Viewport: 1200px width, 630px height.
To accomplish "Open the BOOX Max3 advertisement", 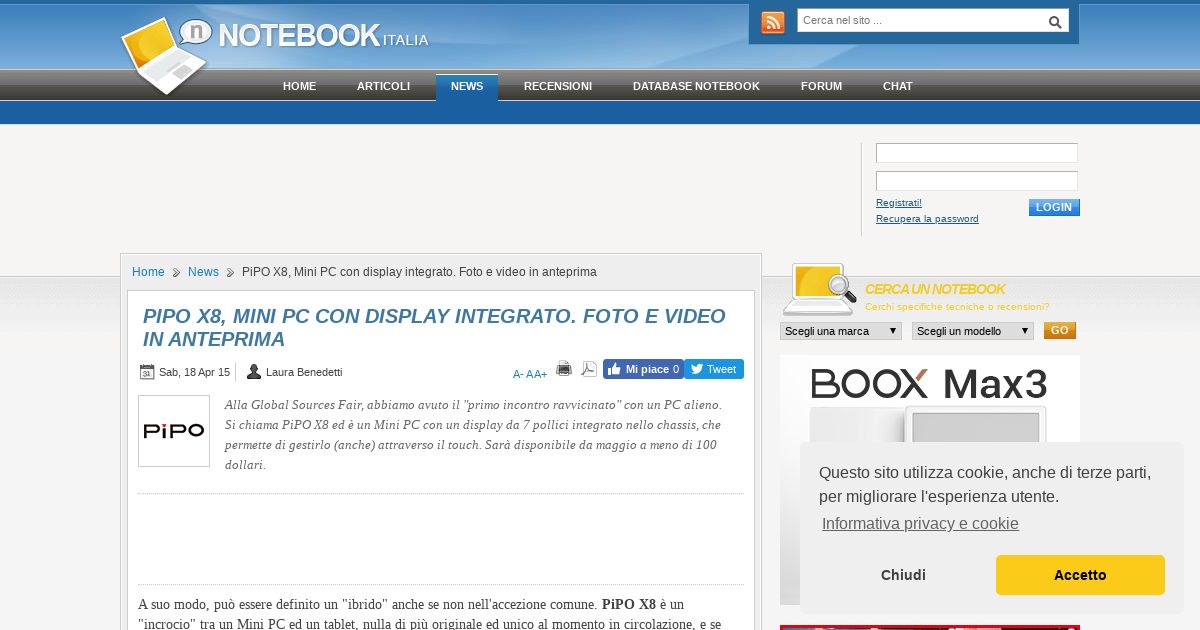I will [x=930, y=480].
